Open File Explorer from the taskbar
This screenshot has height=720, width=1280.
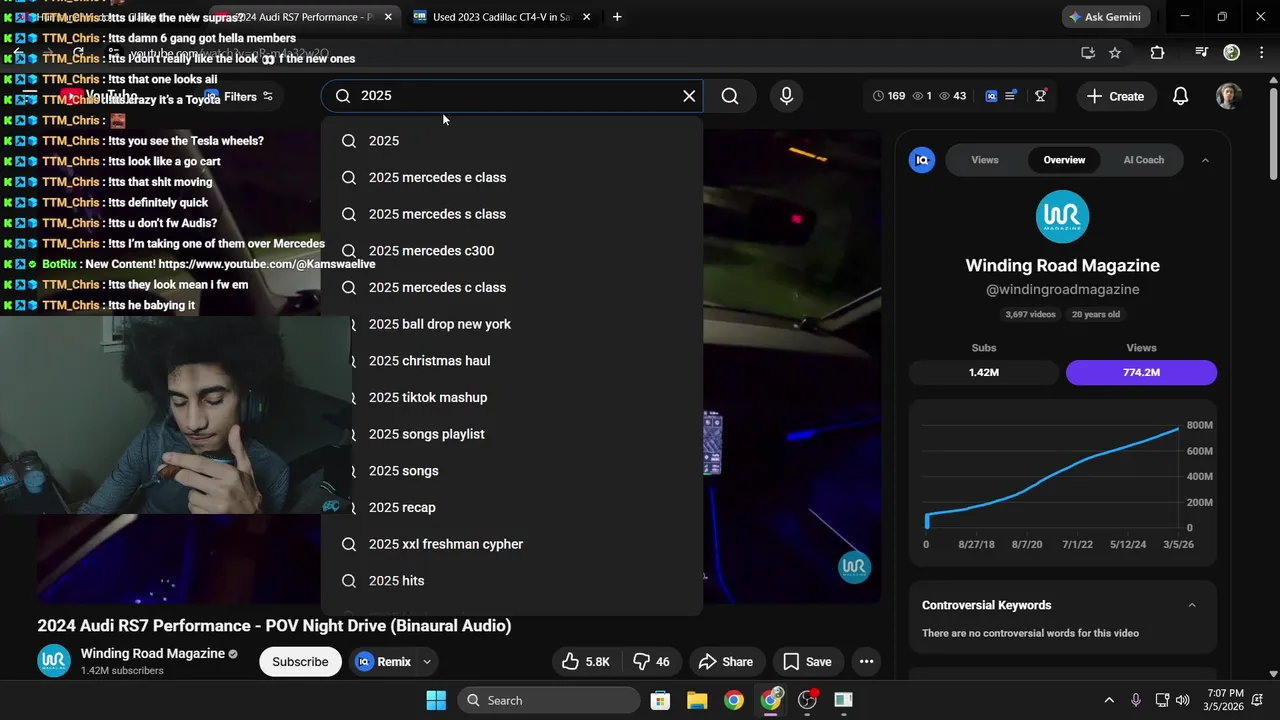tap(697, 700)
